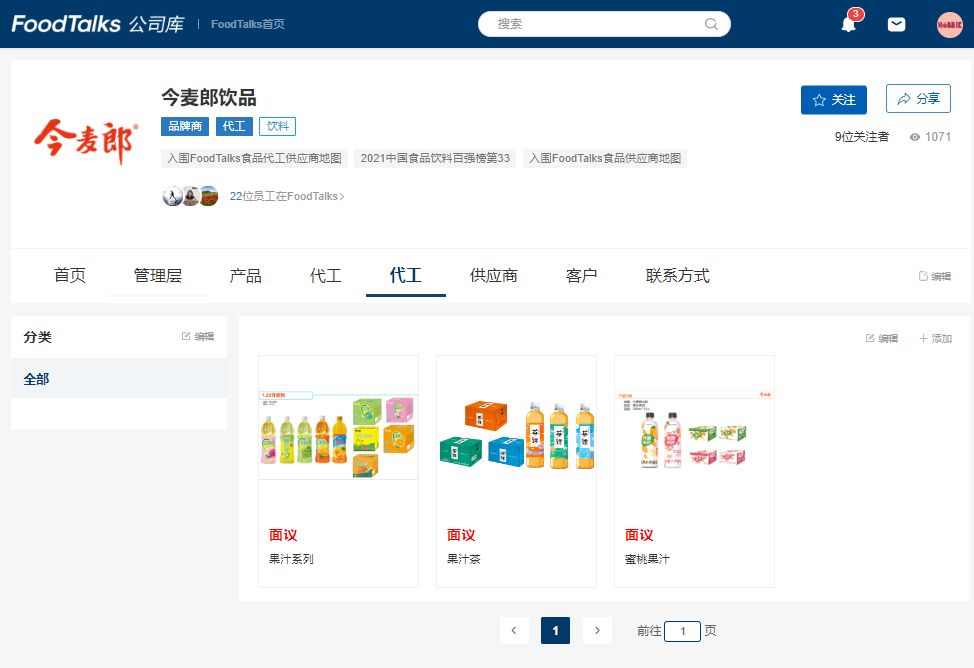Switch to the 联系方式 tab
Image resolution: width=974 pixels, height=668 pixels.
coord(678,275)
